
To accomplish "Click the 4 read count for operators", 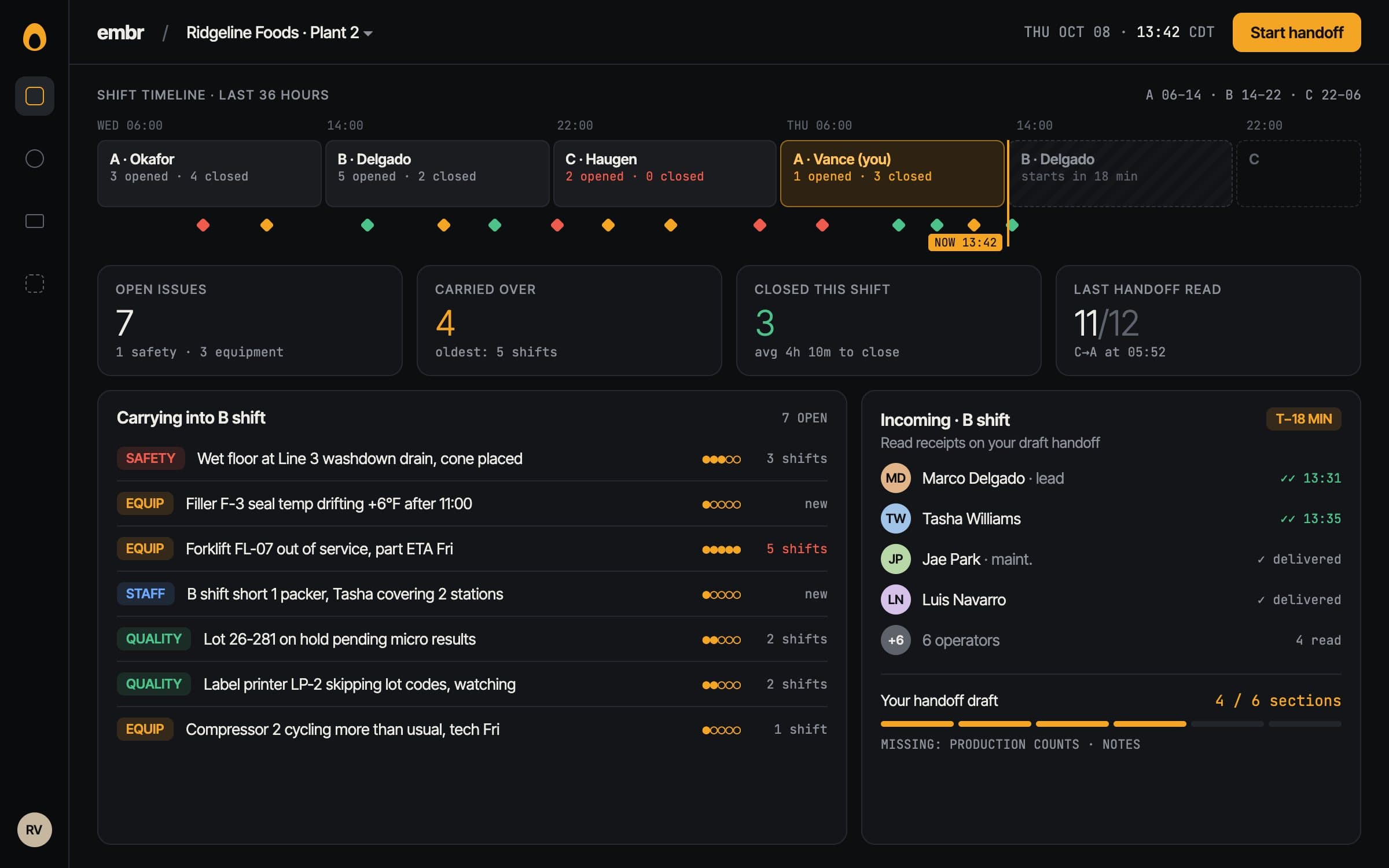I will [x=1318, y=640].
